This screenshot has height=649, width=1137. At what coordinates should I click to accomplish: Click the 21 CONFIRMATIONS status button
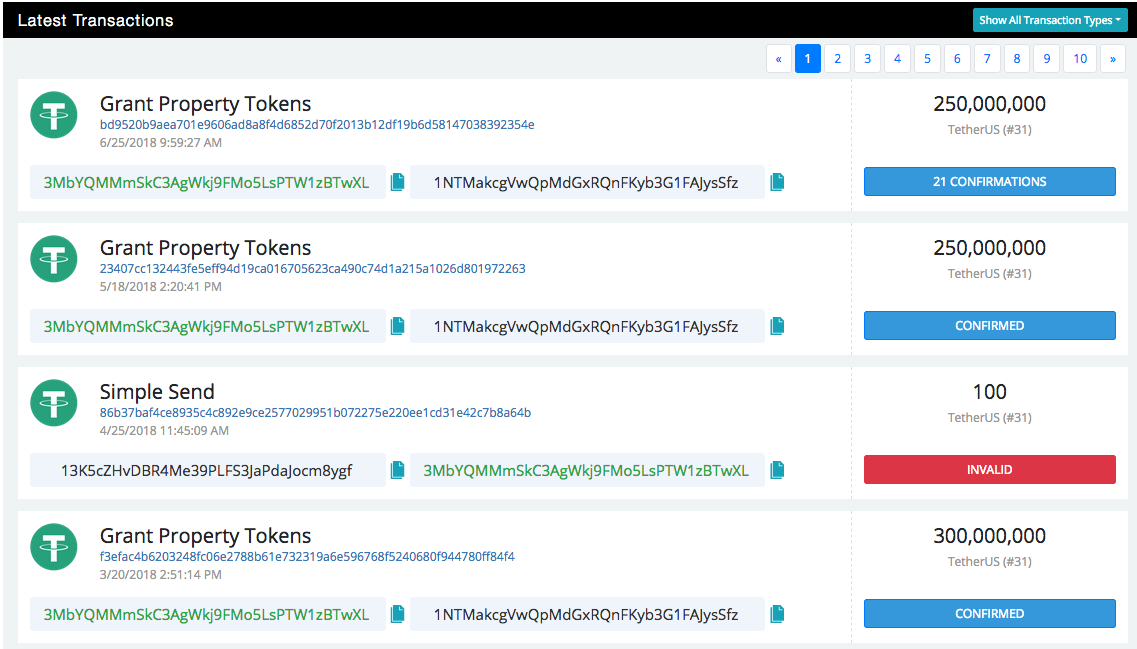tap(989, 181)
